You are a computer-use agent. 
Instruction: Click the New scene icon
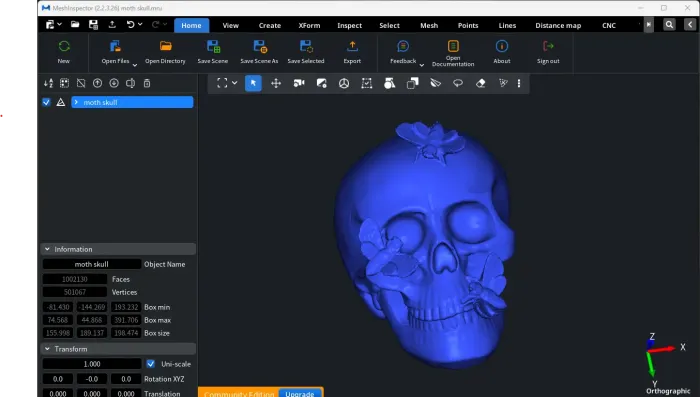point(64,46)
